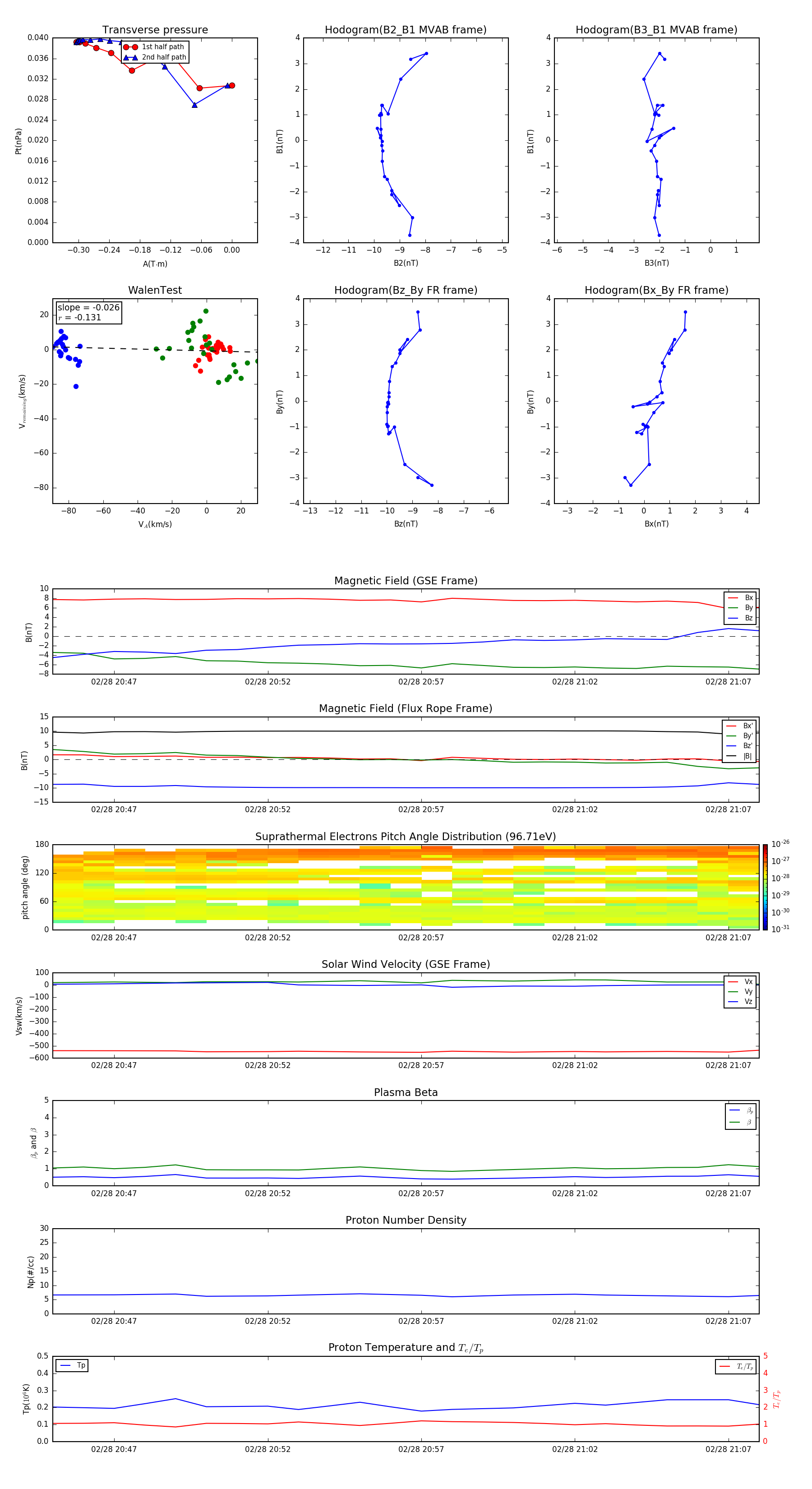
Task: Click the Vz legend entry in velocity panel
Action: [x=741, y=1002]
